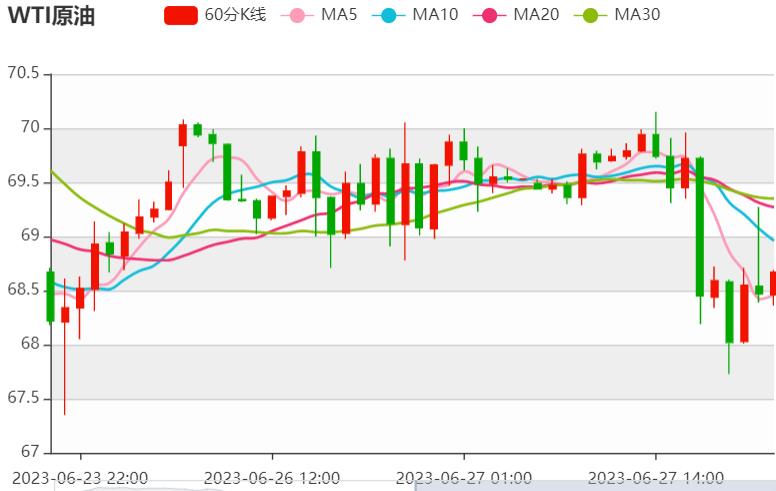Hide the MA10 line via legend
This screenshot has width=776, height=491.
coord(415,15)
